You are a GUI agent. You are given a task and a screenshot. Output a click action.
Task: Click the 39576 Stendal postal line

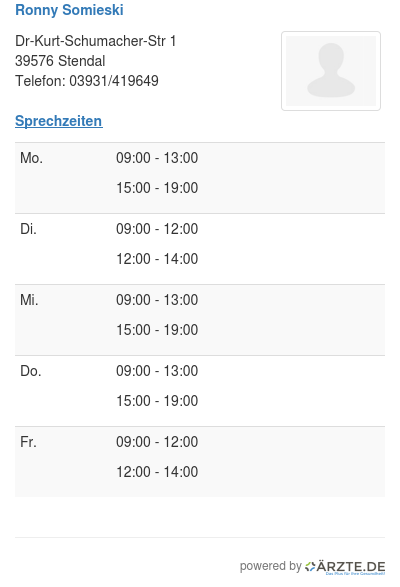click(x=60, y=61)
